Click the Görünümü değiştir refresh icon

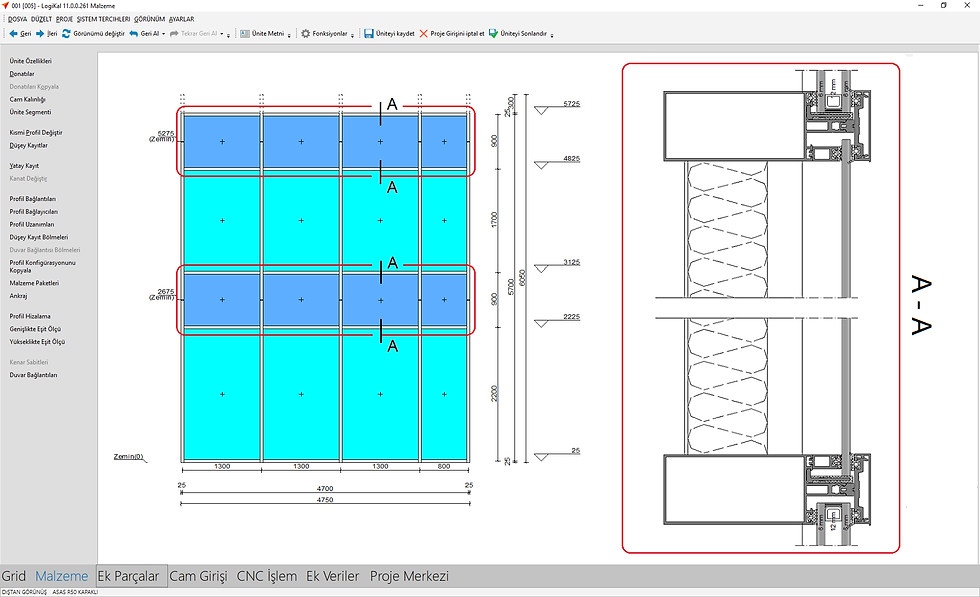click(66, 34)
